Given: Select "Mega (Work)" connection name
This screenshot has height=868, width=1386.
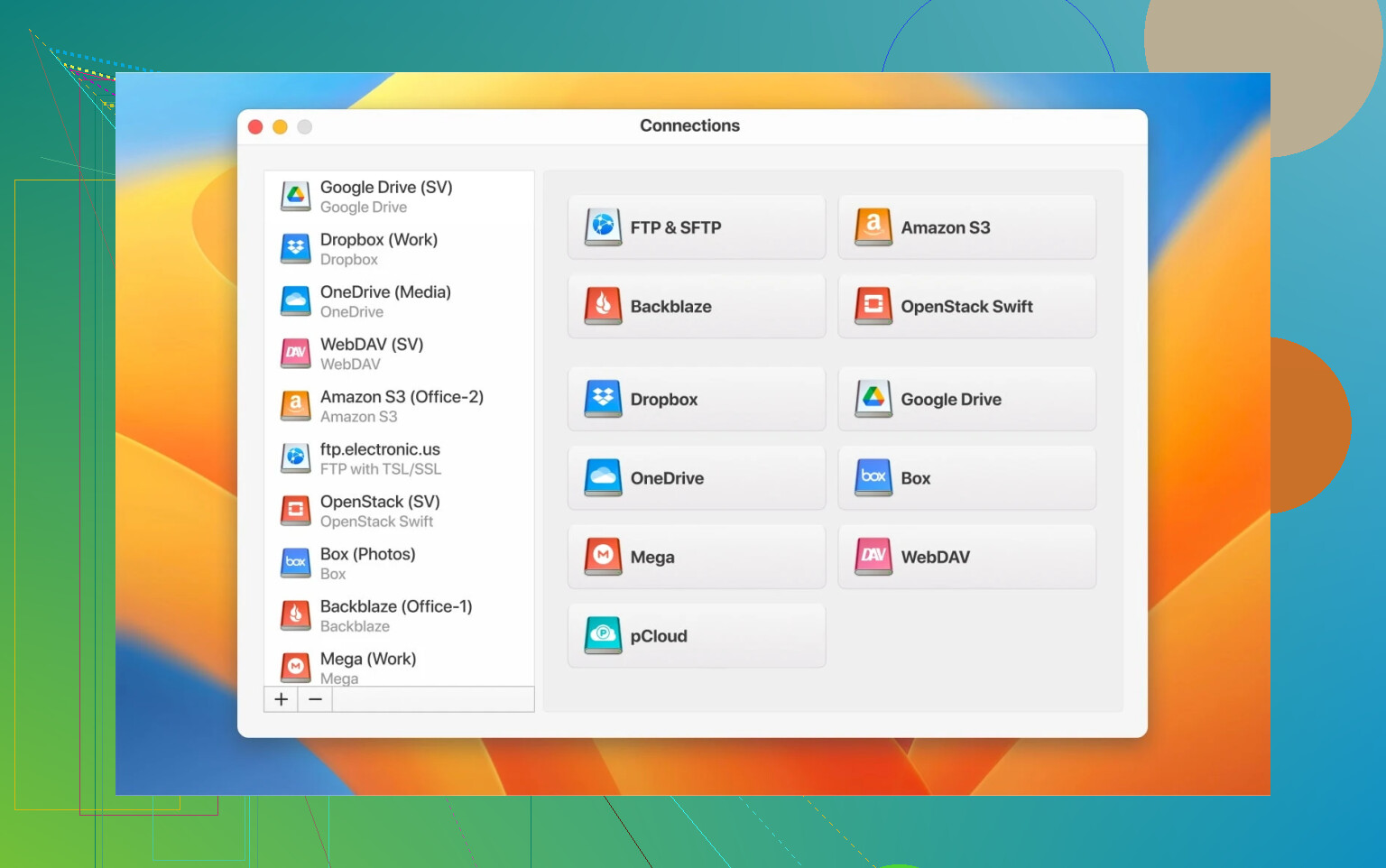Looking at the screenshot, I should (368, 659).
